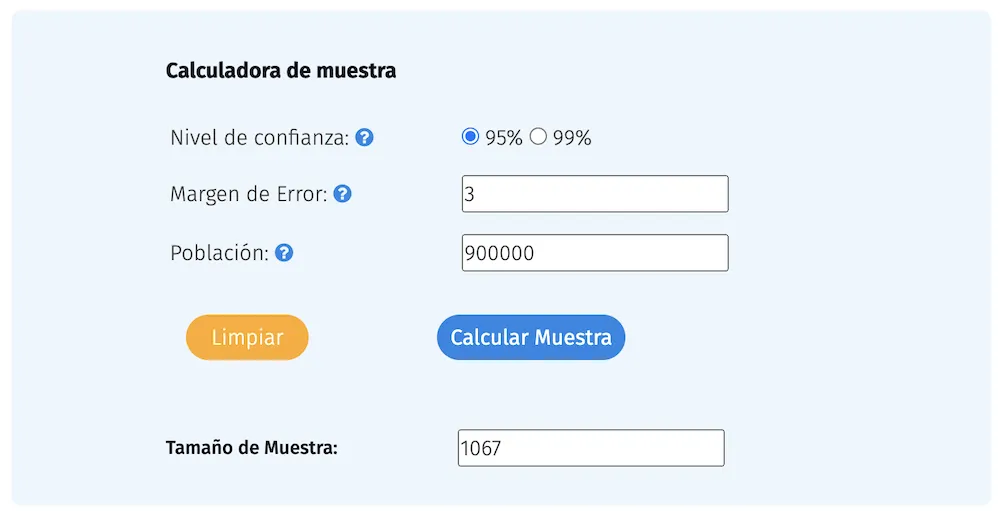Click the Nivel de confianza label

click(x=259, y=138)
